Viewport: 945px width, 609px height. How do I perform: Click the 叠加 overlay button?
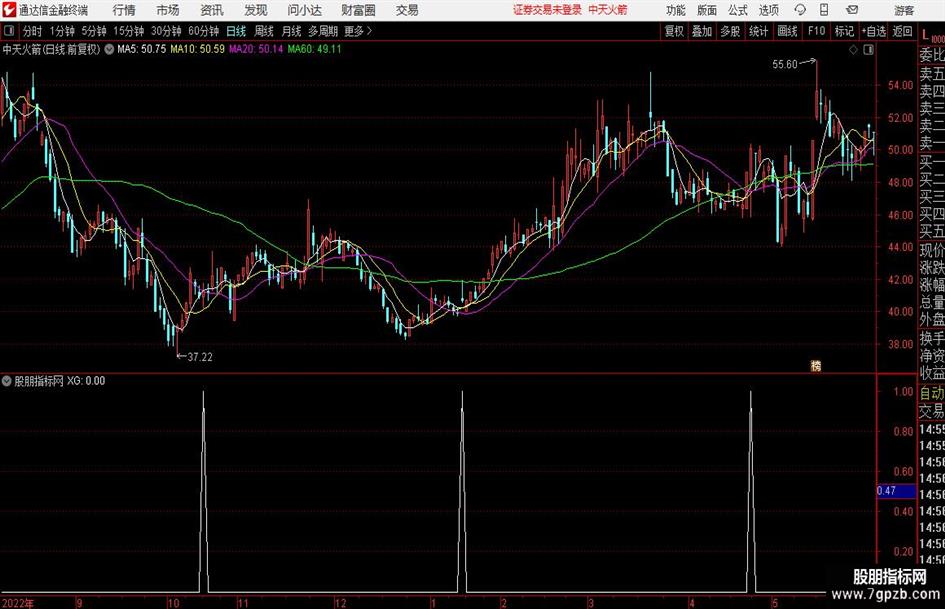(x=702, y=31)
